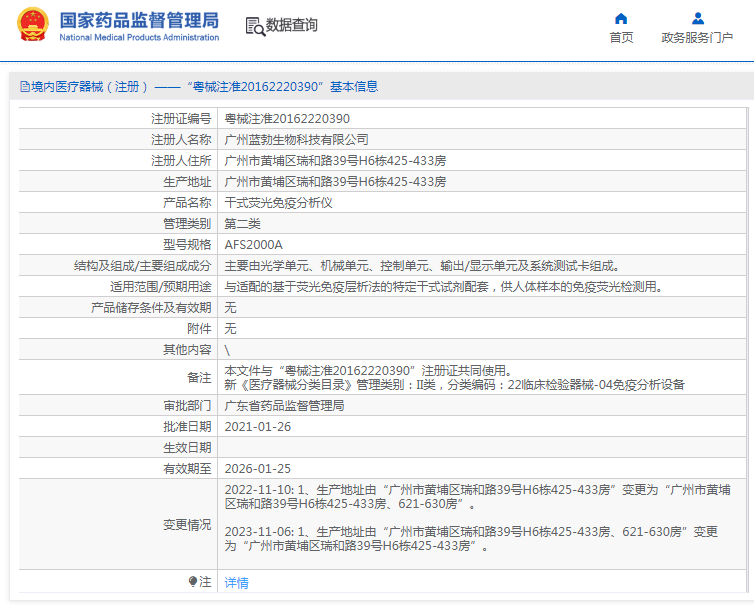Click 新《医疗器械分类目录》remark line
Screen dimensions: 754x605
click(x=454, y=385)
